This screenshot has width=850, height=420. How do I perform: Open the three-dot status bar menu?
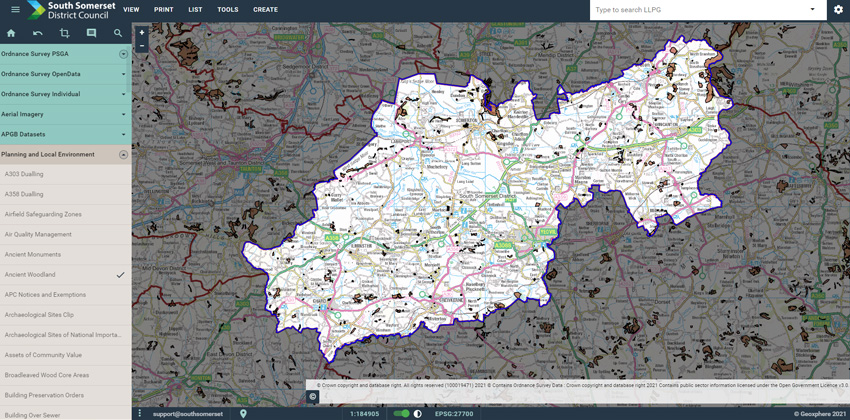139,413
